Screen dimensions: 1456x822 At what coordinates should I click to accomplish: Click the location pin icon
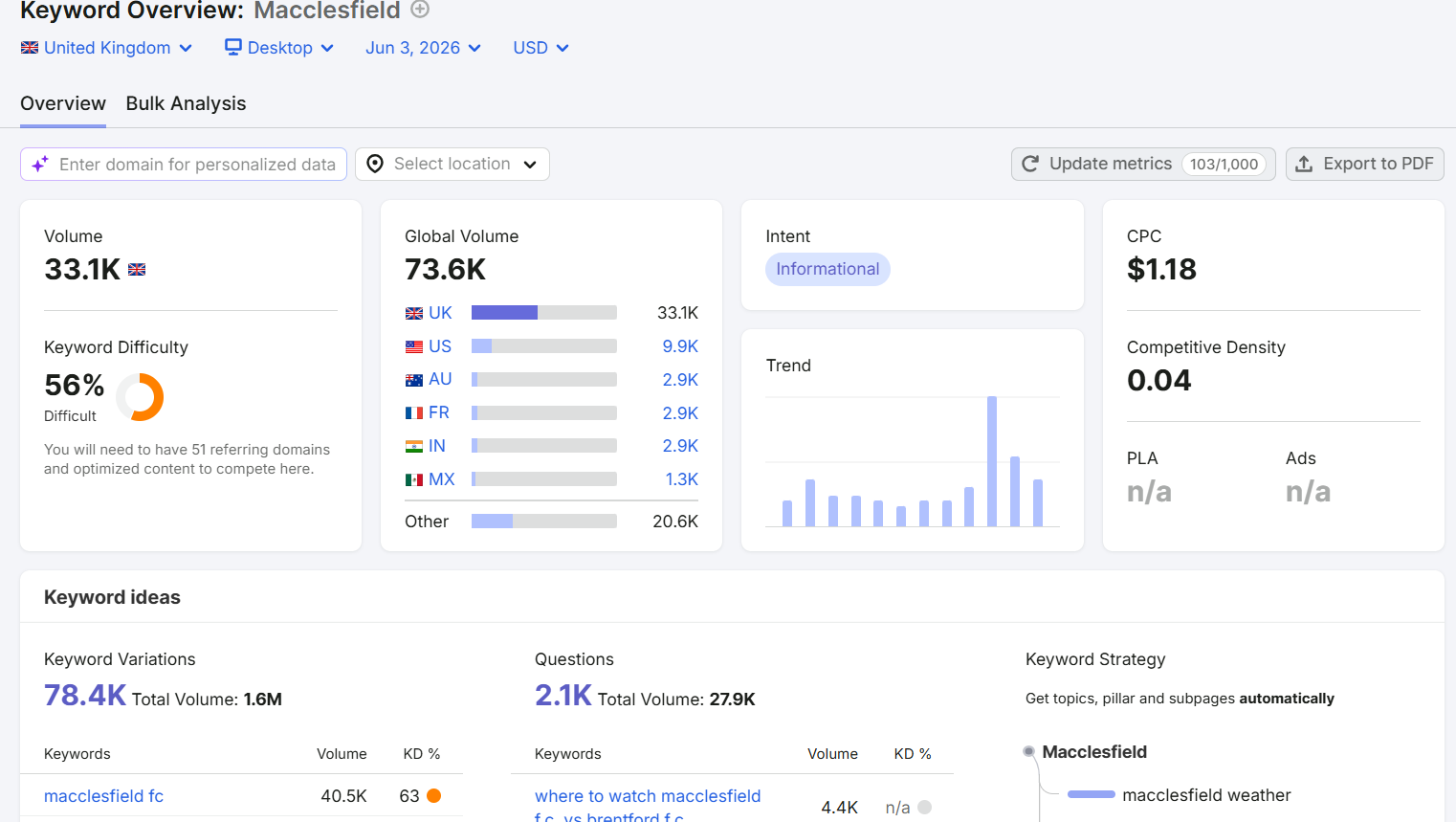(x=375, y=164)
